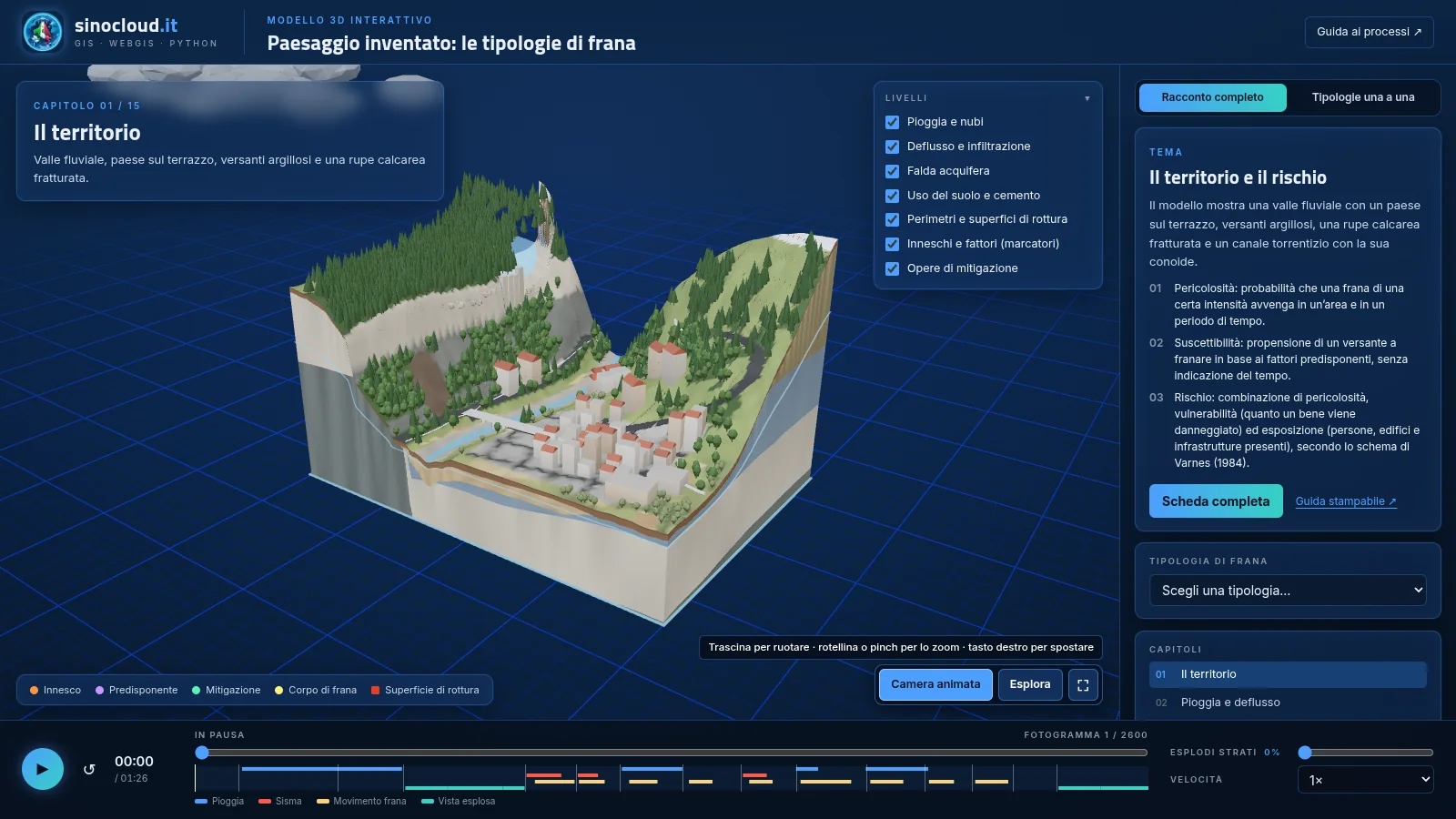This screenshot has height=819, width=1456.
Task: Toggle Opere di mitigazione layer
Action: tap(892, 268)
